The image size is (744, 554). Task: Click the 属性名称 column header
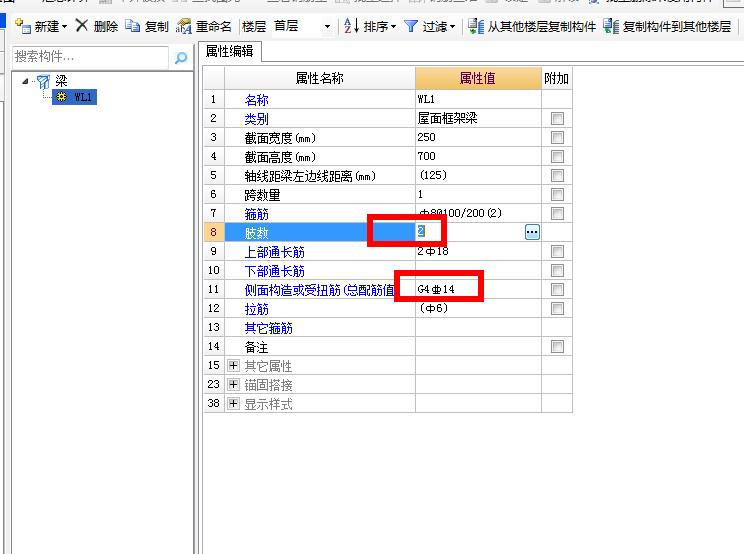click(319, 78)
